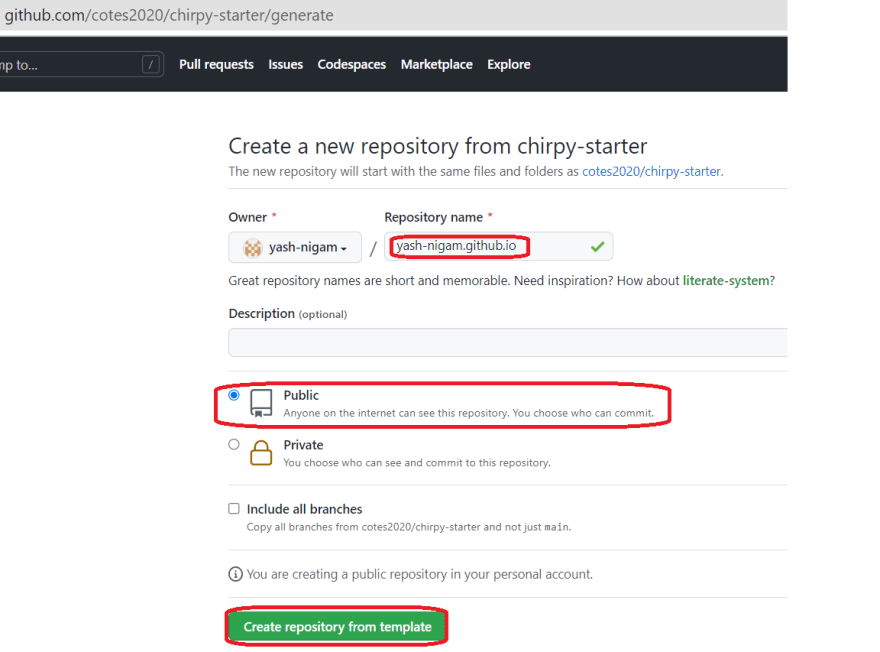
Task: Edit the Repository name field
Action: pyautogui.click(x=498, y=246)
